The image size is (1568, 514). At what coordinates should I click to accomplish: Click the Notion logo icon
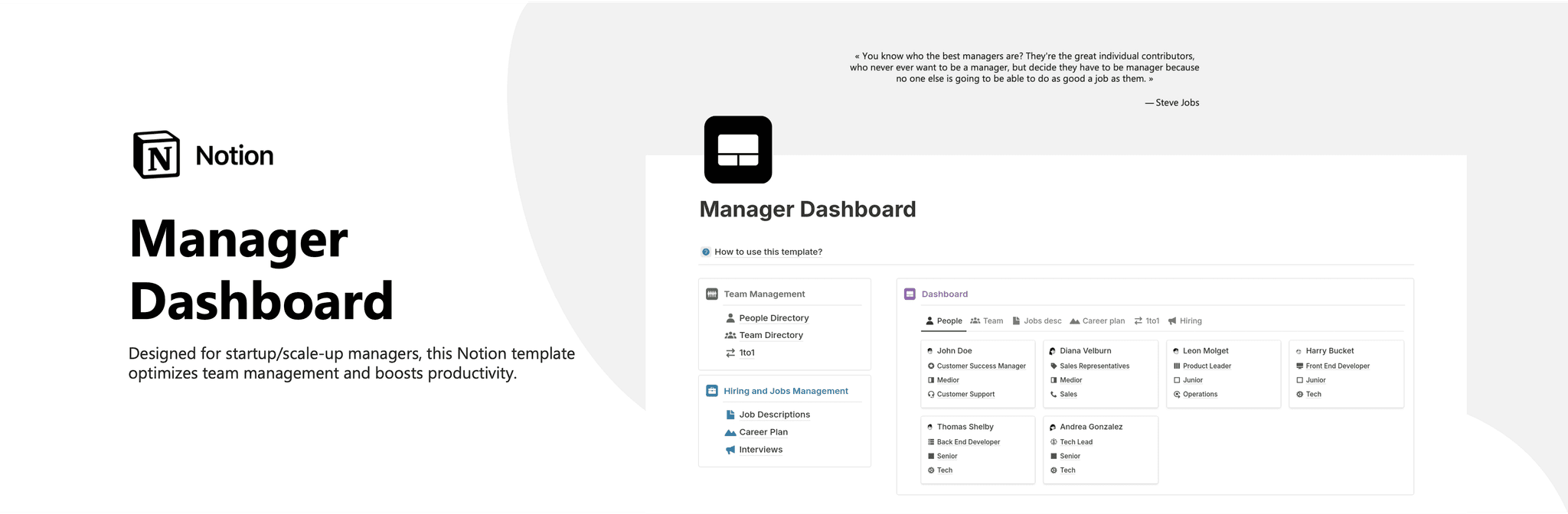click(157, 155)
